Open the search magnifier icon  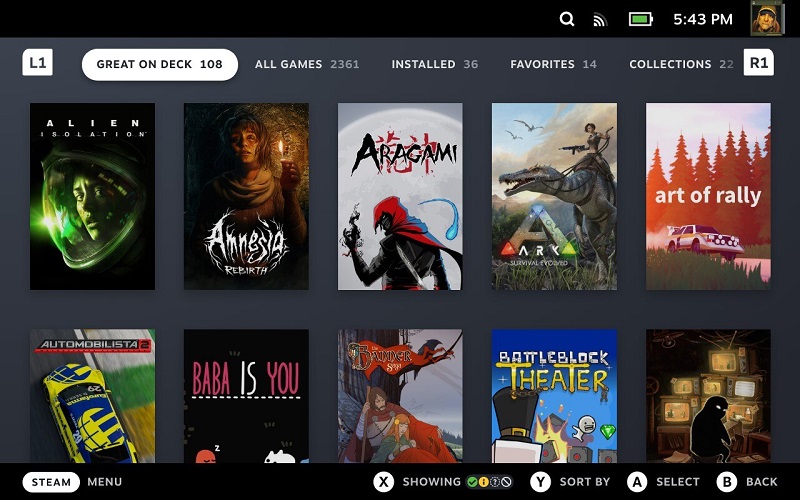pyautogui.click(x=567, y=19)
